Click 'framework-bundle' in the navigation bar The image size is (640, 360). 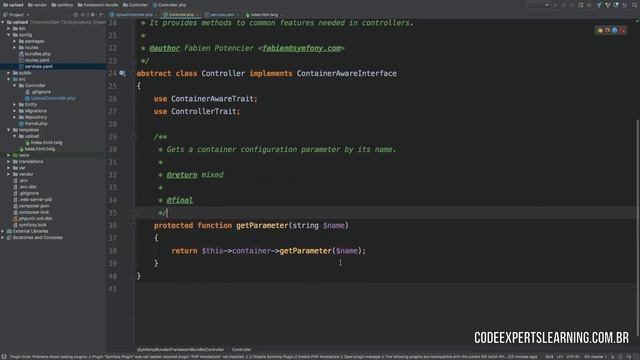98,5
